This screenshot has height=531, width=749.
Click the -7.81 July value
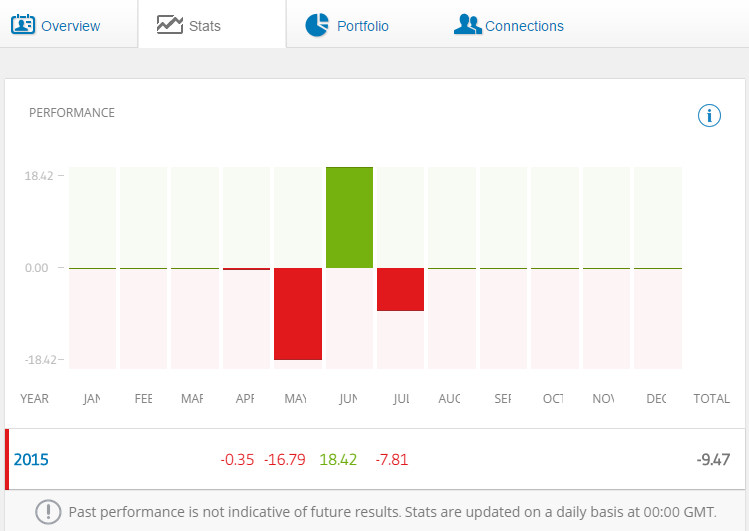(391, 460)
